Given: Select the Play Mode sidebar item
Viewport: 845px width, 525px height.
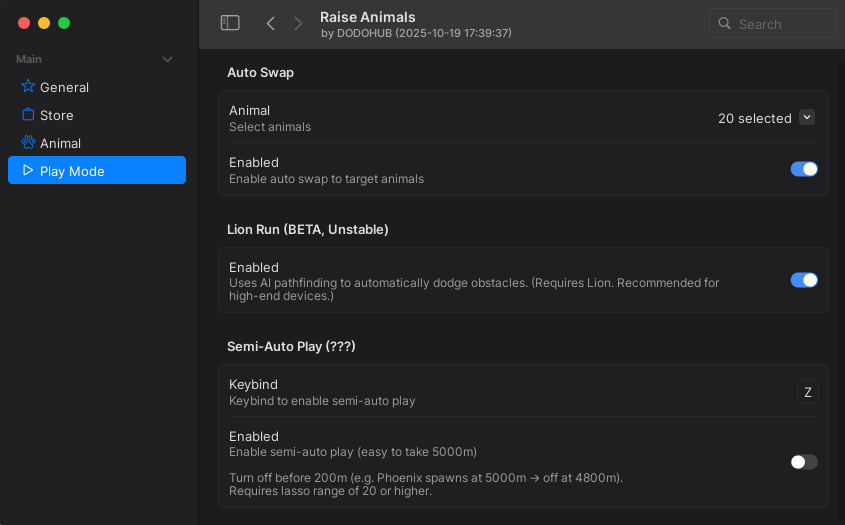Looking at the screenshot, I should tap(97, 170).
